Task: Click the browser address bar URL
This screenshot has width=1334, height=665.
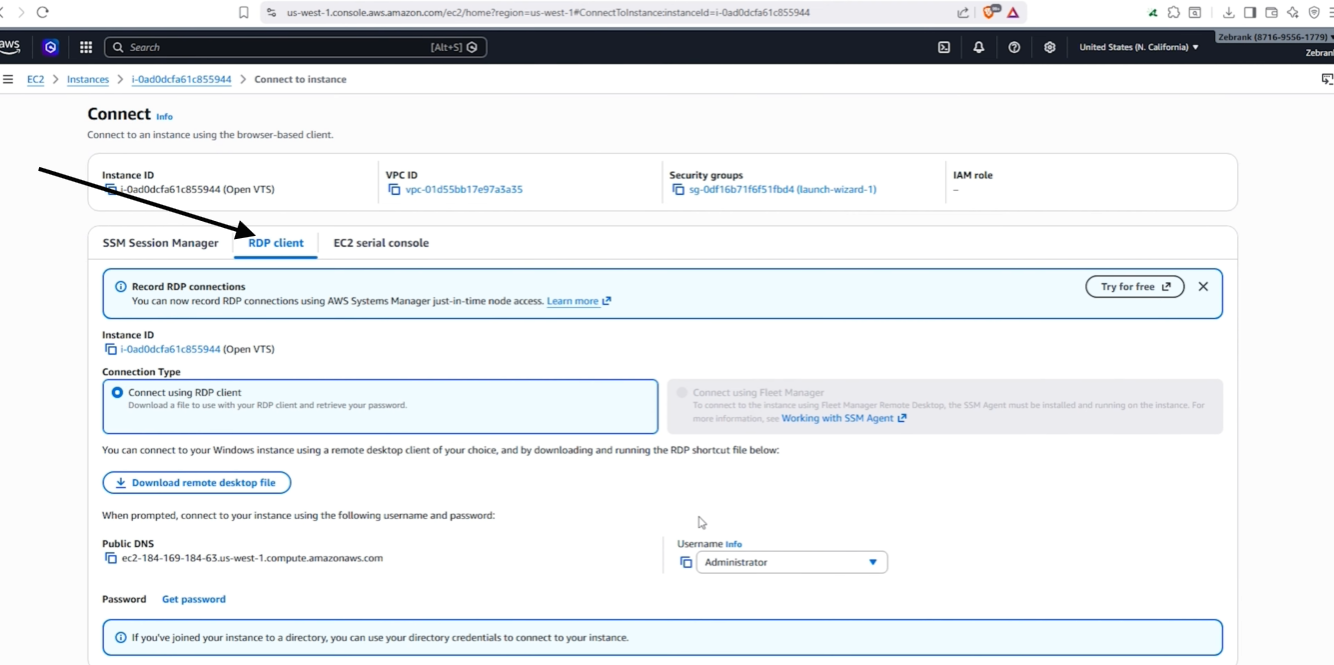Action: coord(548,13)
